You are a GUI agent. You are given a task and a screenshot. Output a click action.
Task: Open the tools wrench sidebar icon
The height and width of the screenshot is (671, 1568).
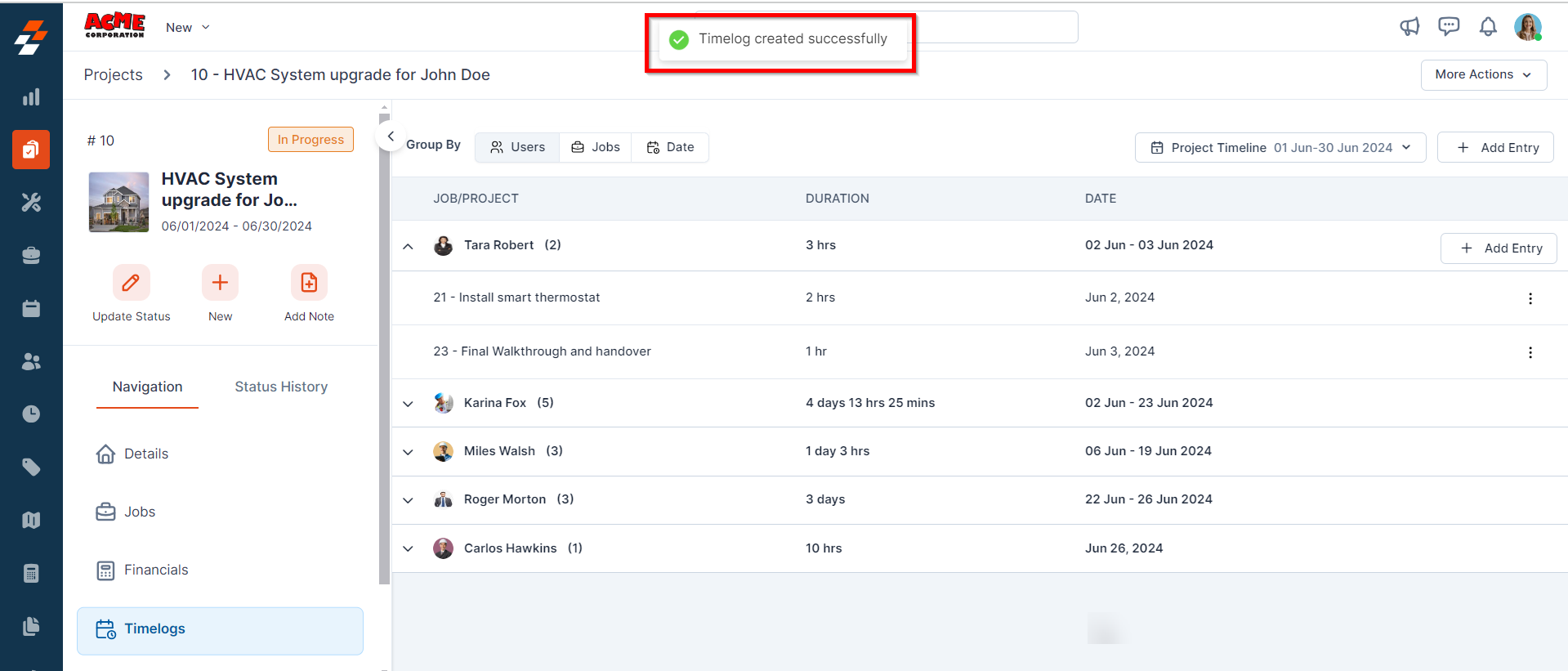[31, 203]
